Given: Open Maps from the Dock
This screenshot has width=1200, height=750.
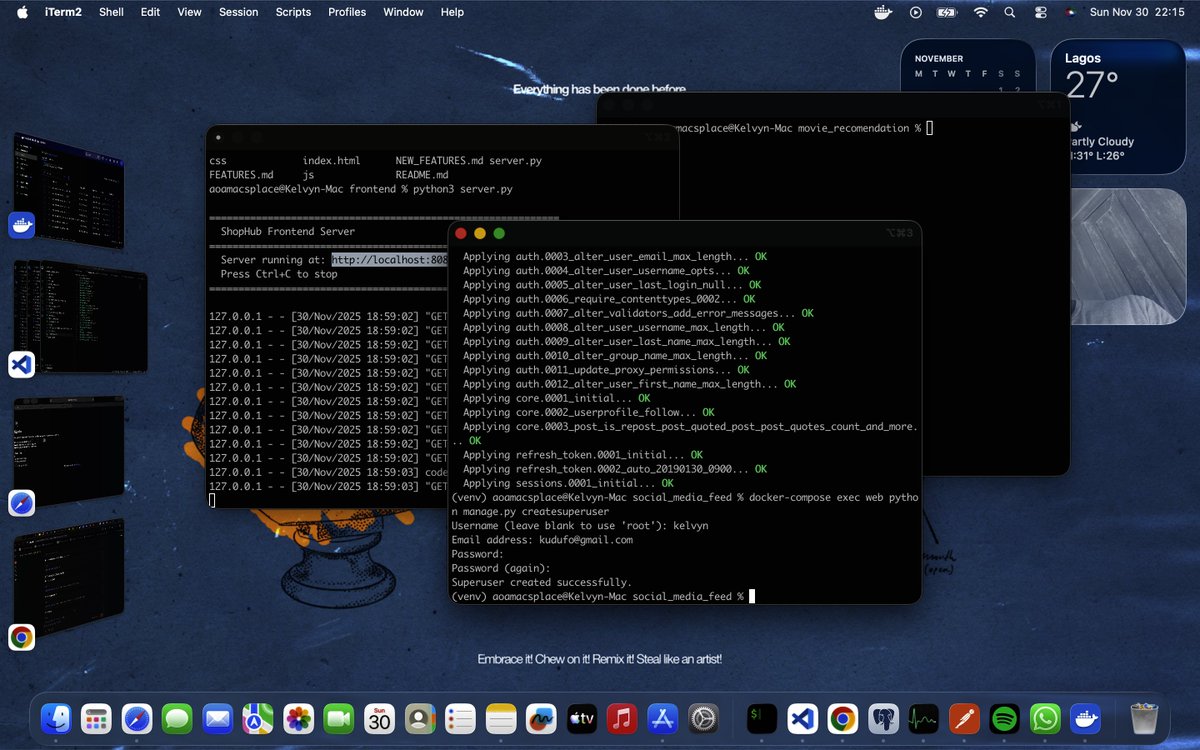Looking at the screenshot, I should click(258, 717).
